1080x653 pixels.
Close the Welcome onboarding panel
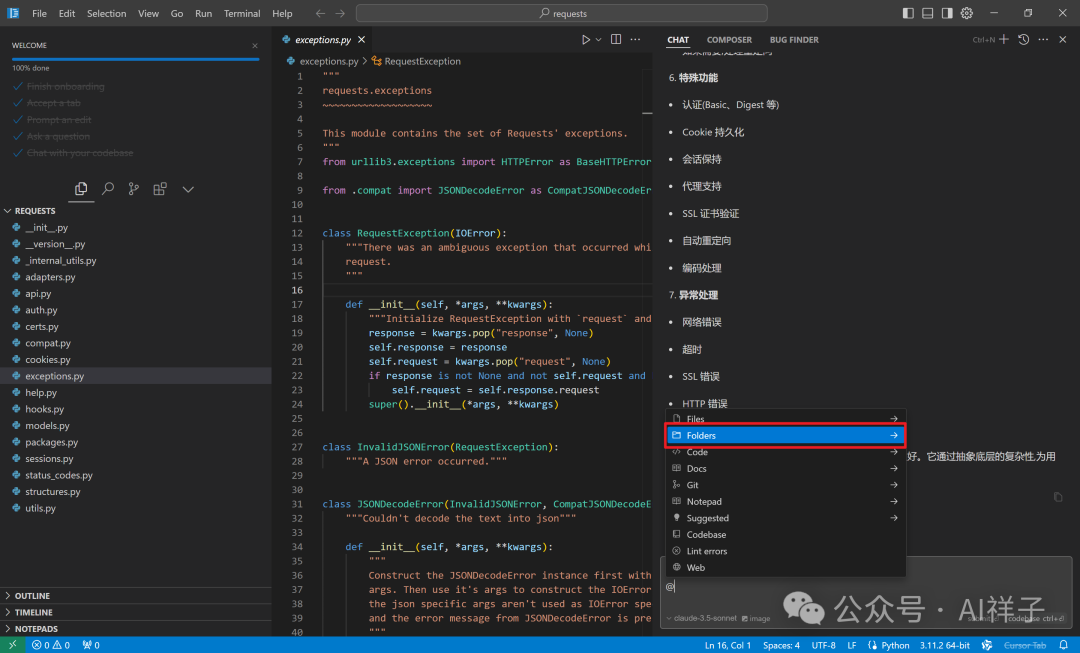[x=255, y=45]
